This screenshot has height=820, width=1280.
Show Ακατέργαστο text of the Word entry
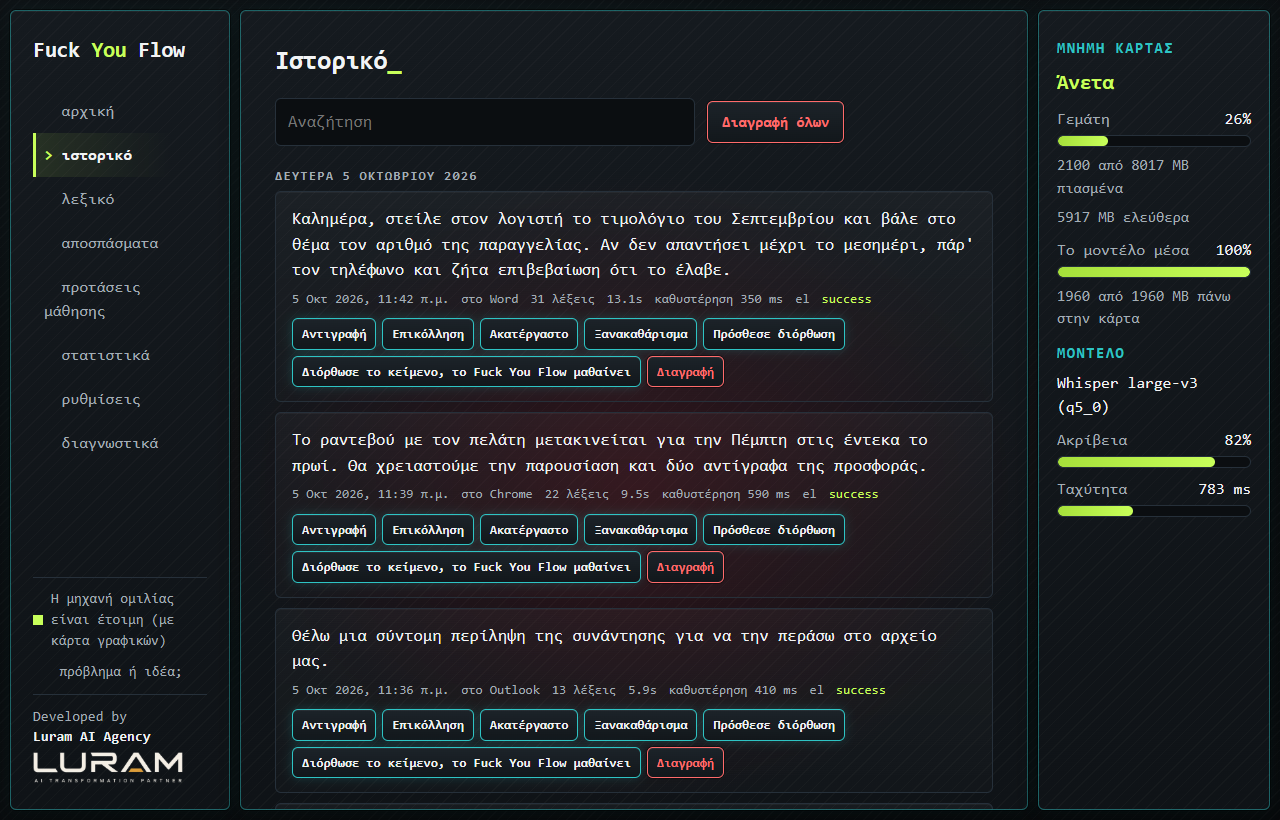coord(529,334)
